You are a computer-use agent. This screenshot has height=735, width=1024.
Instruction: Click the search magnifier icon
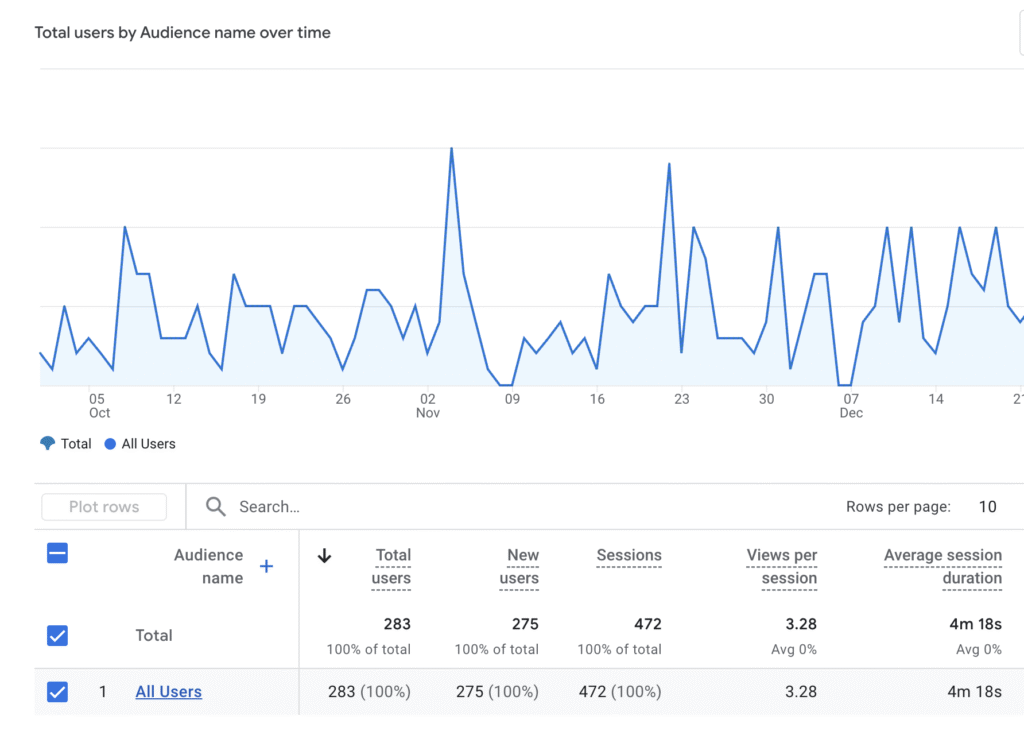point(215,507)
